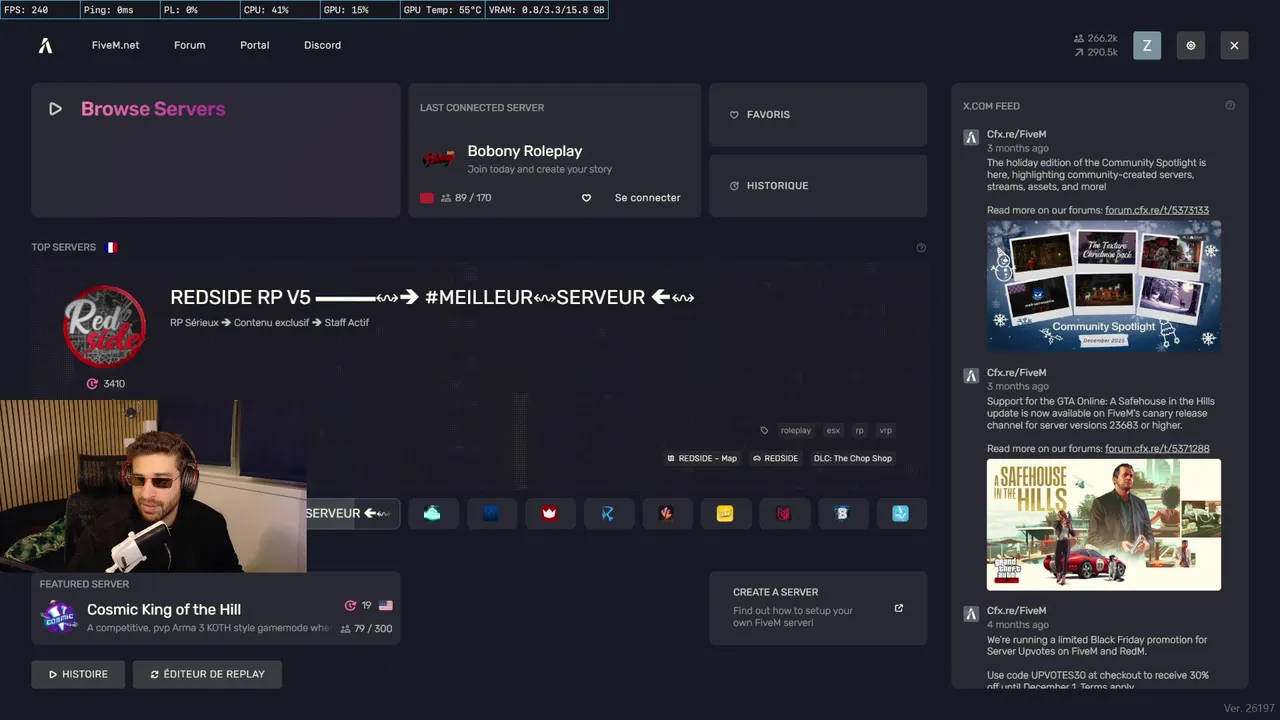Select the esx tag
The width and height of the screenshot is (1280, 720).
833,430
